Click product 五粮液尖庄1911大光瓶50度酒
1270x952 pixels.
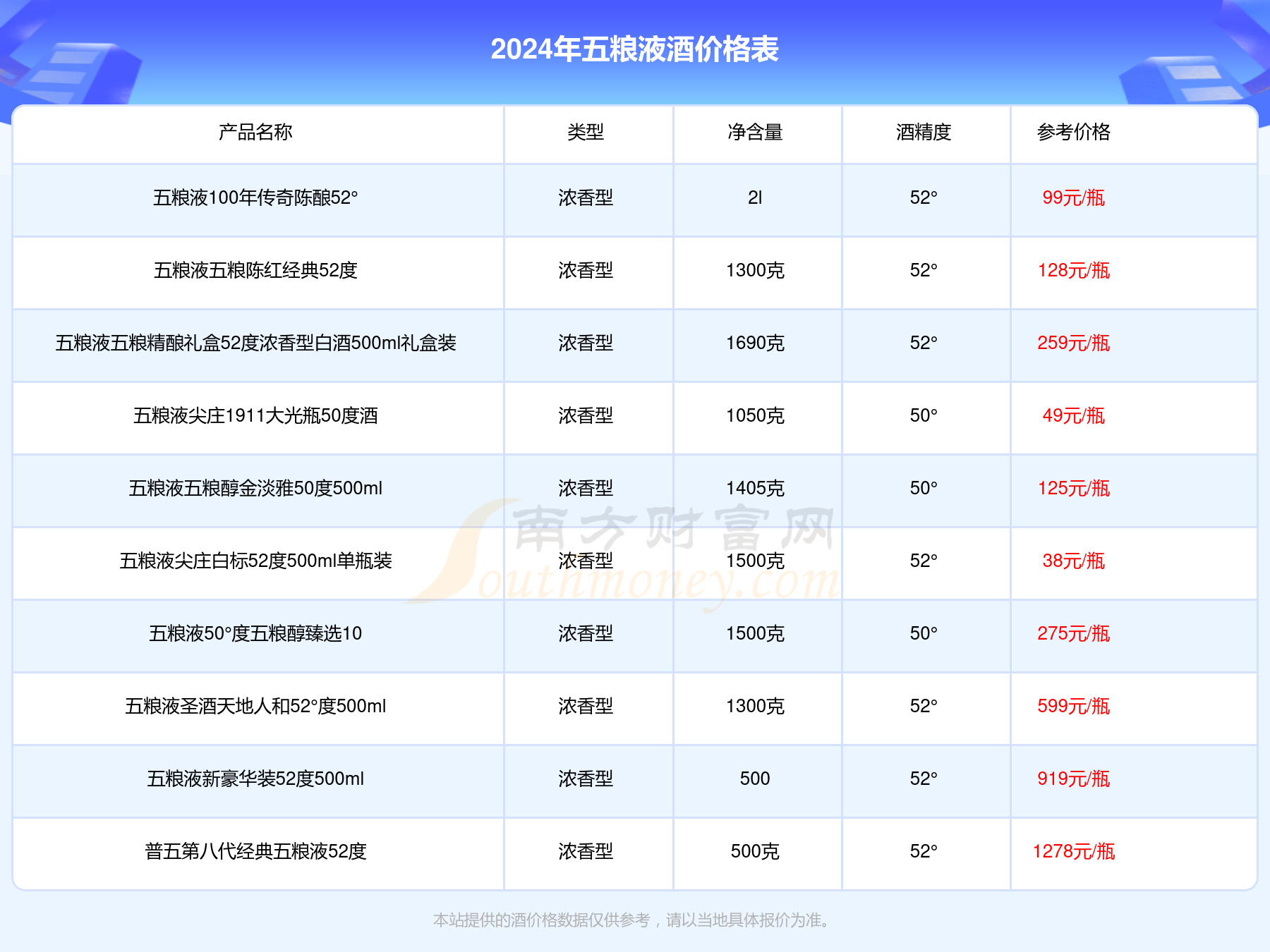click(255, 415)
